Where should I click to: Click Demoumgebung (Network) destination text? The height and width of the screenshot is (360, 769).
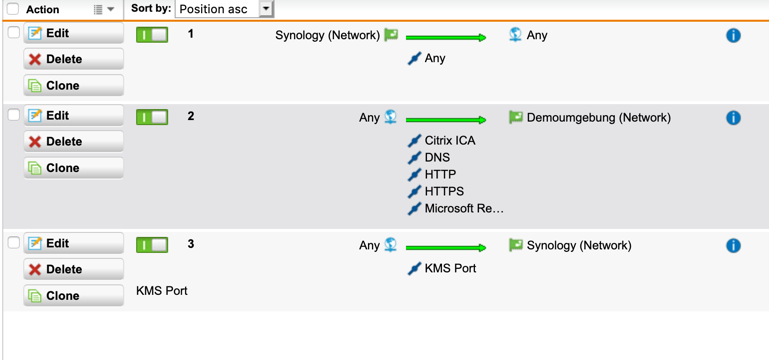pos(599,118)
